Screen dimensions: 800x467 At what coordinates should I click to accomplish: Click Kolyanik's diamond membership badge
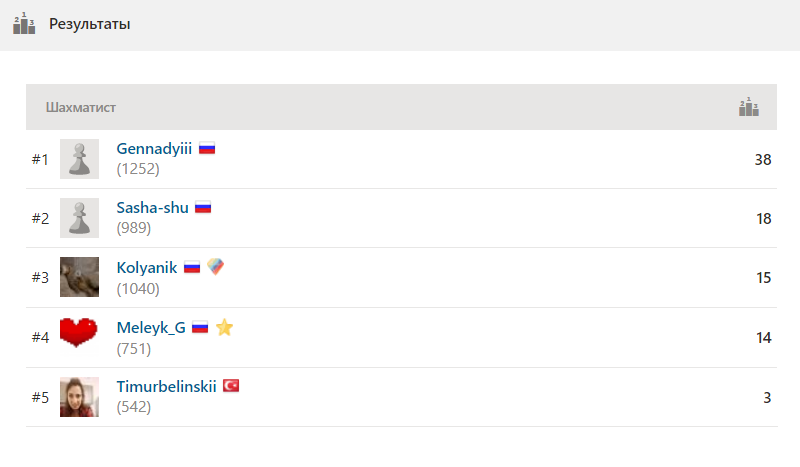click(x=215, y=266)
